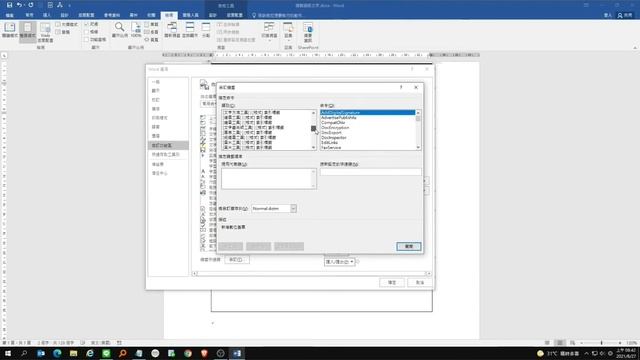Screen dimensions: 640x360
Task: Open 檔案 (File) tab
Action: [x=9, y=15]
